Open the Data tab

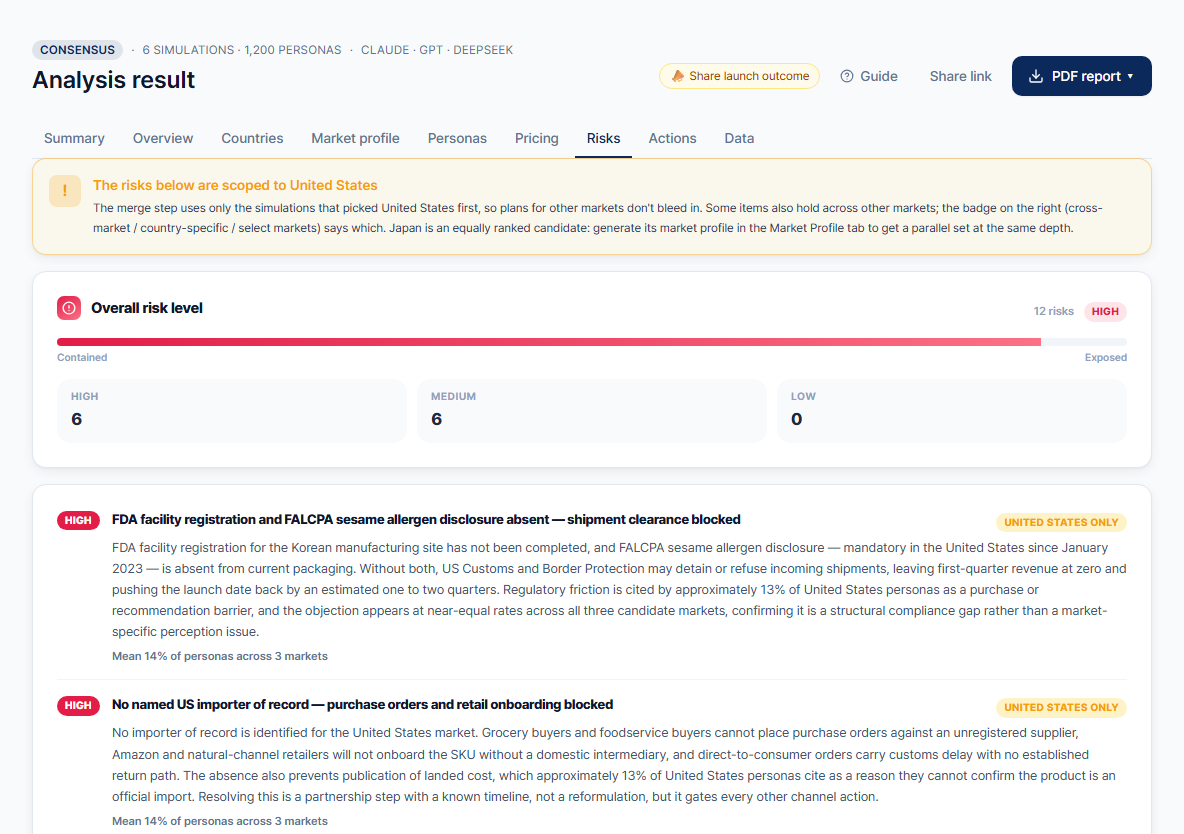pos(739,138)
